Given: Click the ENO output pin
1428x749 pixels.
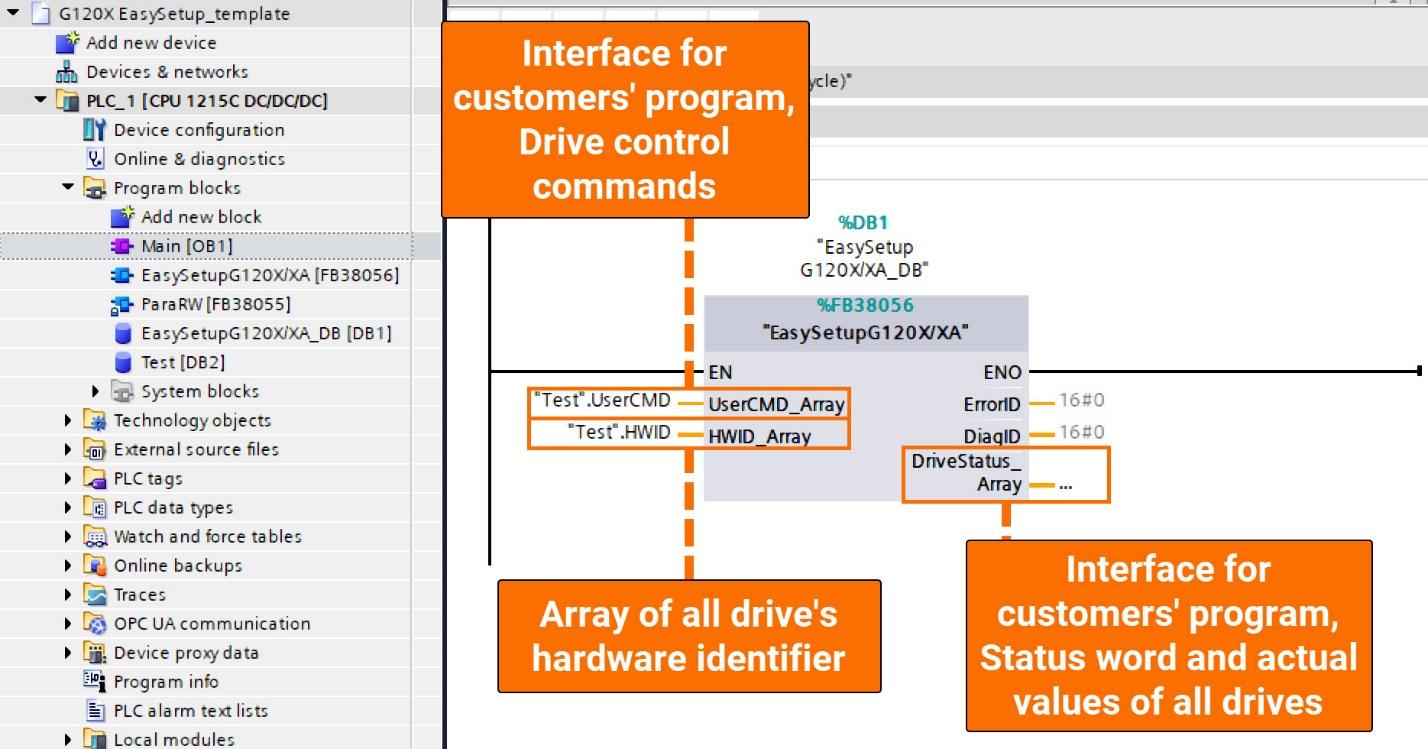Looking at the screenshot, I should (1002, 372).
